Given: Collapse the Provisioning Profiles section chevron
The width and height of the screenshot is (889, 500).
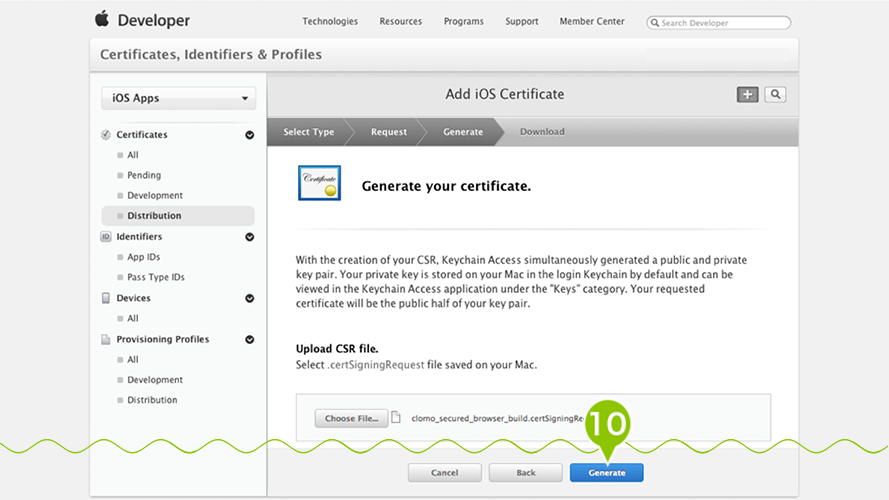Looking at the screenshot, I should click(249, 340).
